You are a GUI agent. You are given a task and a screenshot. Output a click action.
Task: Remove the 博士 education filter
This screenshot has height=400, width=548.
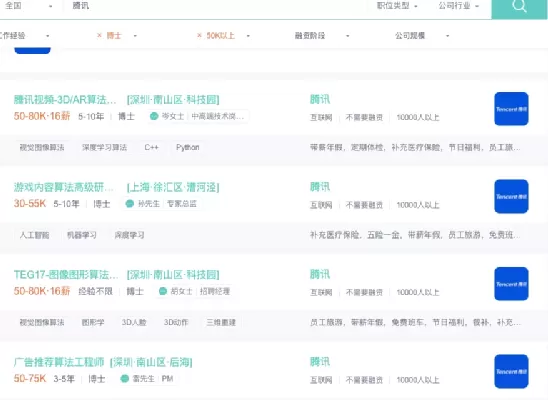(99, 35)
